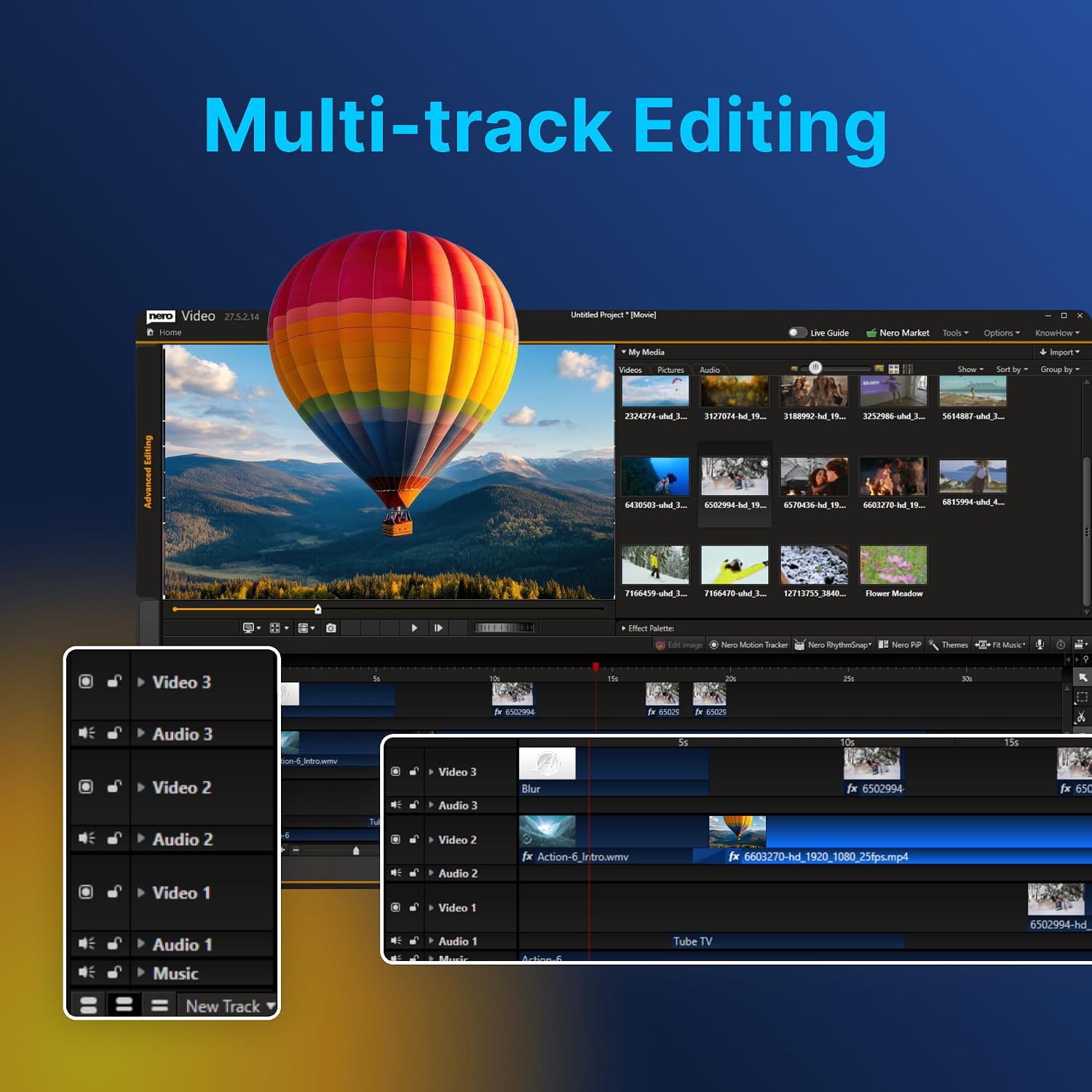
Task: Play the preview video
Action: point(414,628)
